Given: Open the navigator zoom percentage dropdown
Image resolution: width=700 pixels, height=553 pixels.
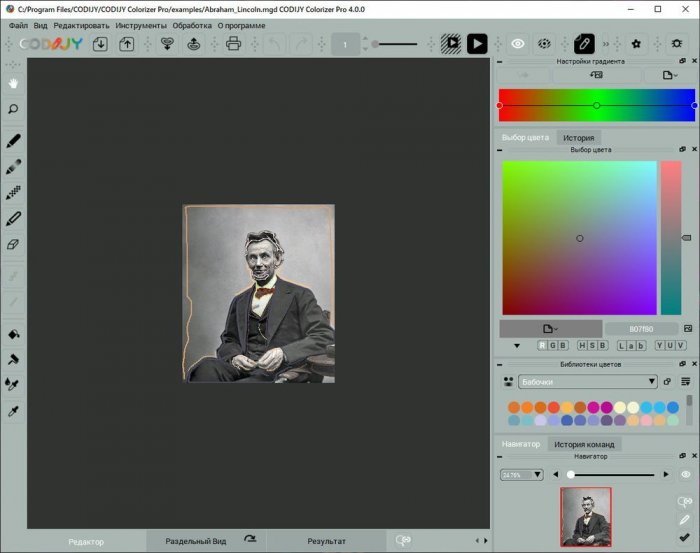Looking at the screenshot, I should coord(522,474).
